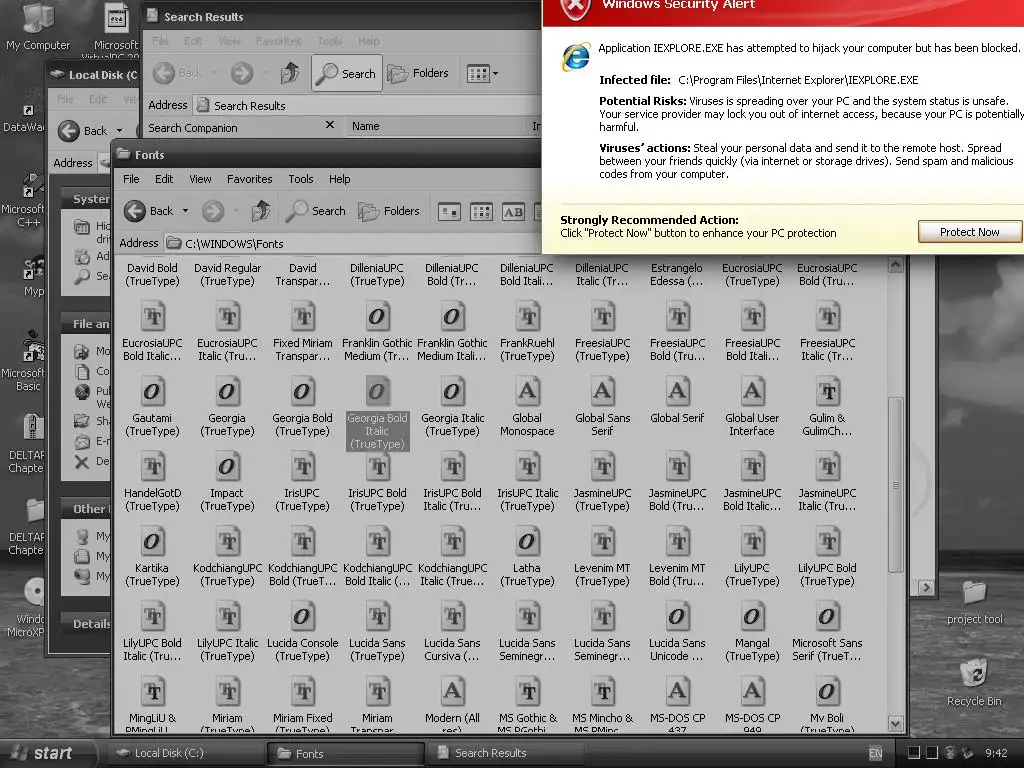Select the HandelGotD font icon
Image resolution: width=1024 pixels, height=768 pixels.
[x=152, y=466]
